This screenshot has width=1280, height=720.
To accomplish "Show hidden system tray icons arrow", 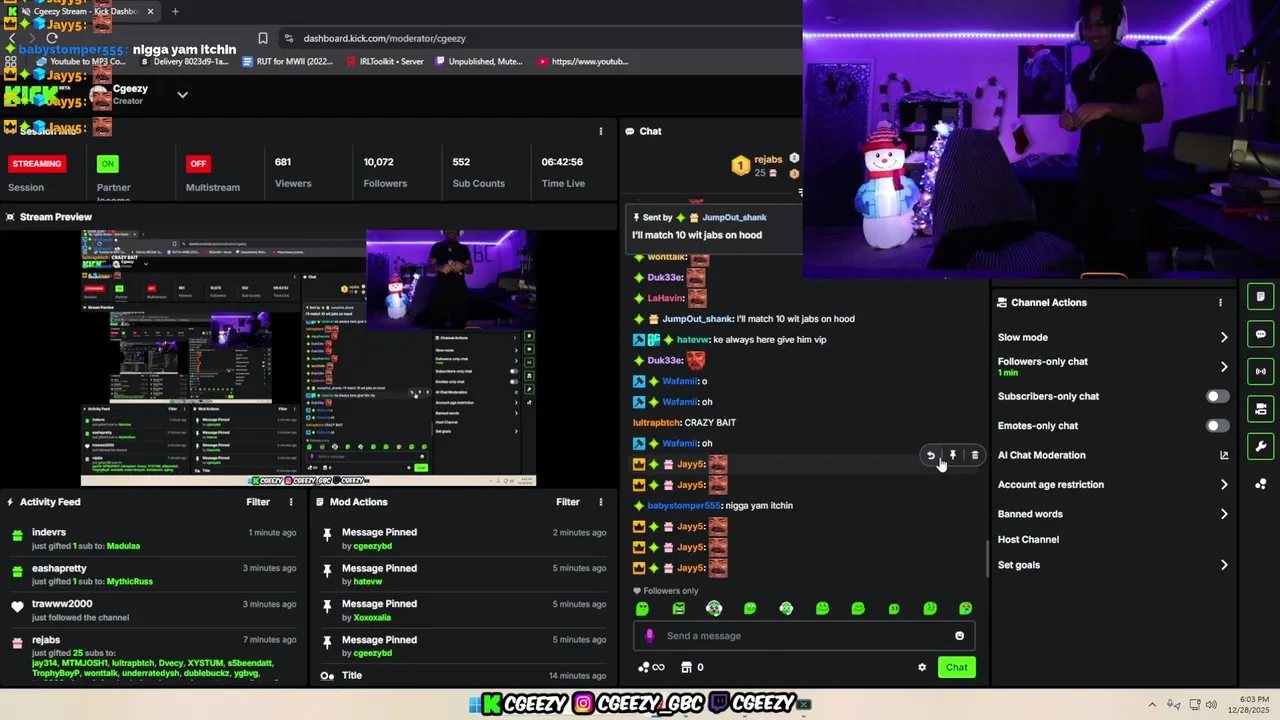I will tap(1151, 704).
